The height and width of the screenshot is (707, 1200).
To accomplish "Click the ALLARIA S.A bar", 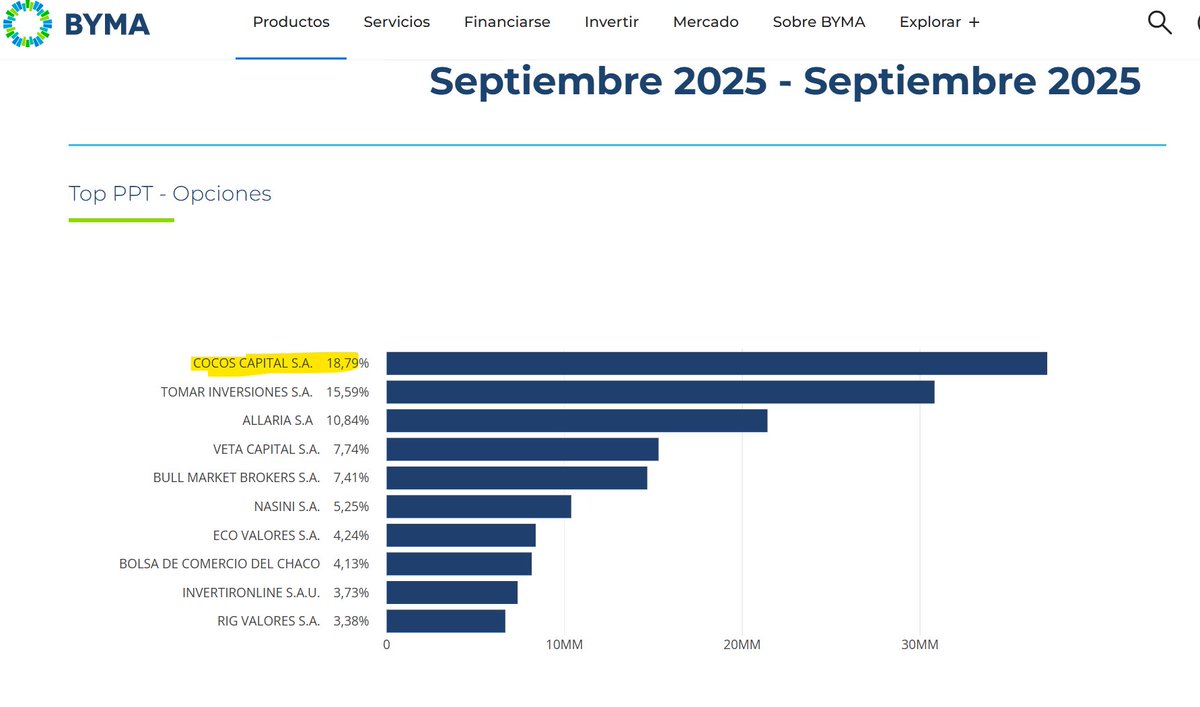I will (577, 421).
